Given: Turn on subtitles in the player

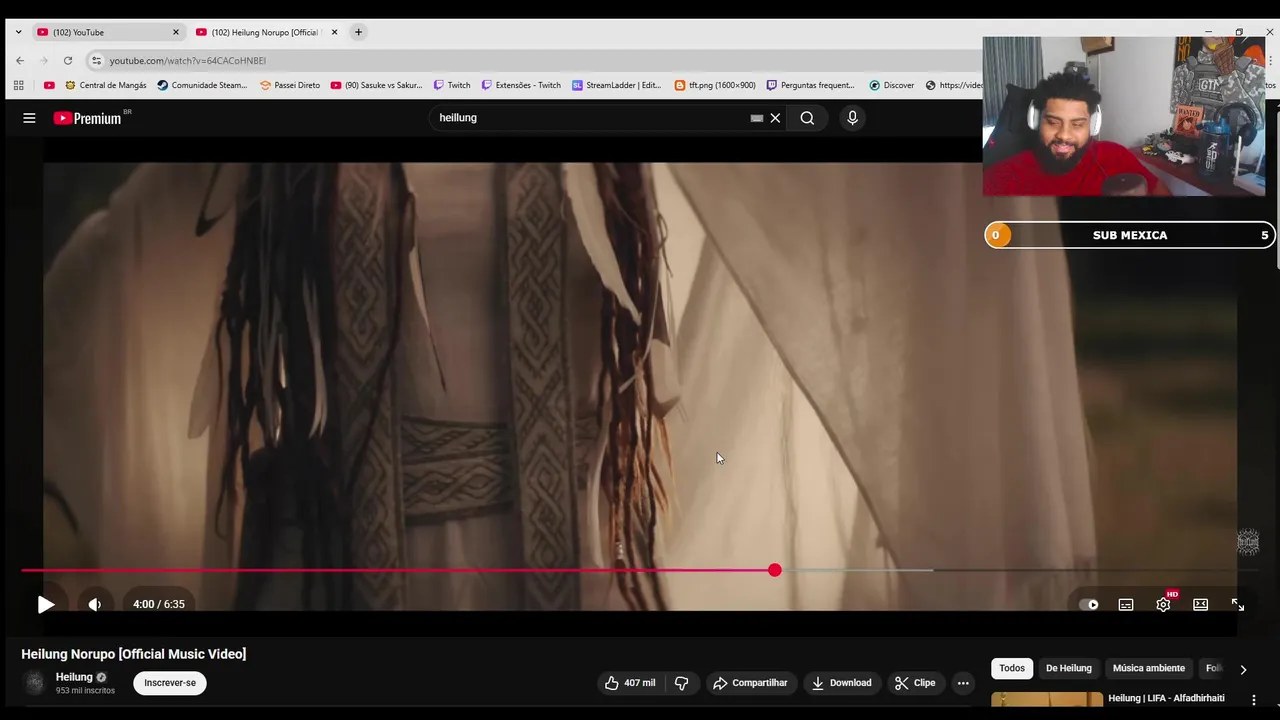Looking at the screenshot, I should pos(1126,604).
